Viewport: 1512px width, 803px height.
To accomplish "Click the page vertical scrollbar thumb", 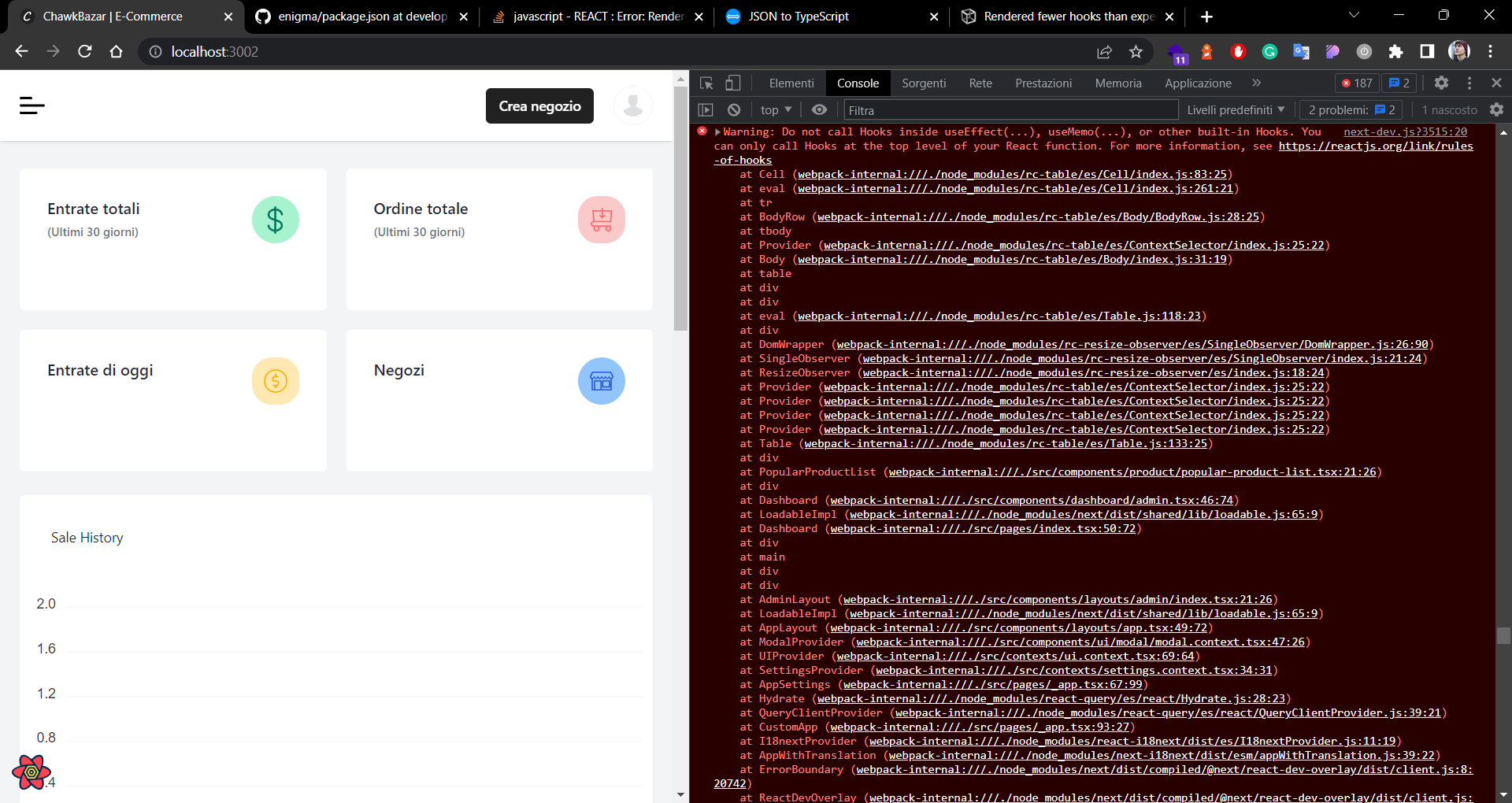I will 680,209.
